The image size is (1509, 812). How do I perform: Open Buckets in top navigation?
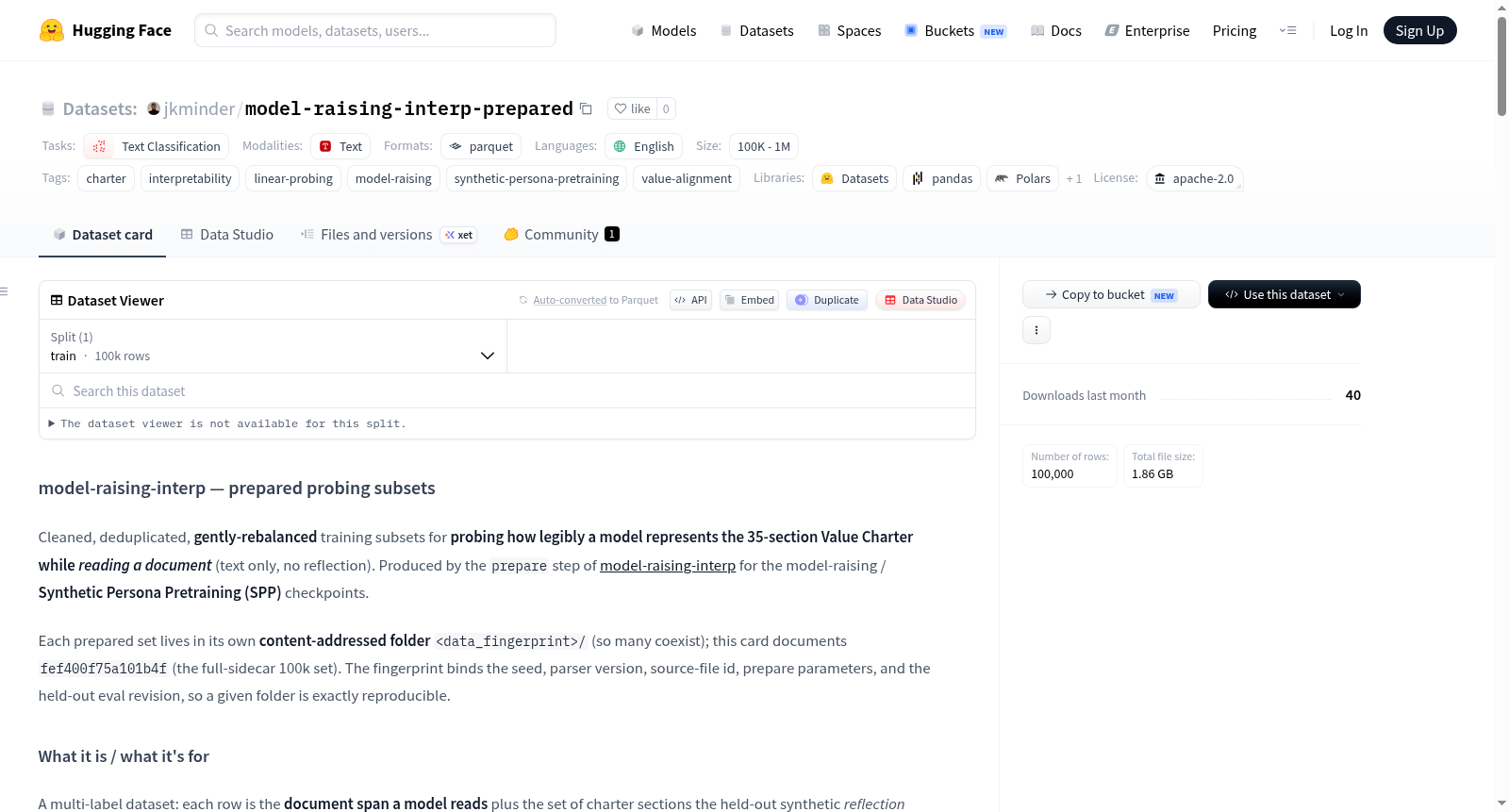(x=955, y=30)
